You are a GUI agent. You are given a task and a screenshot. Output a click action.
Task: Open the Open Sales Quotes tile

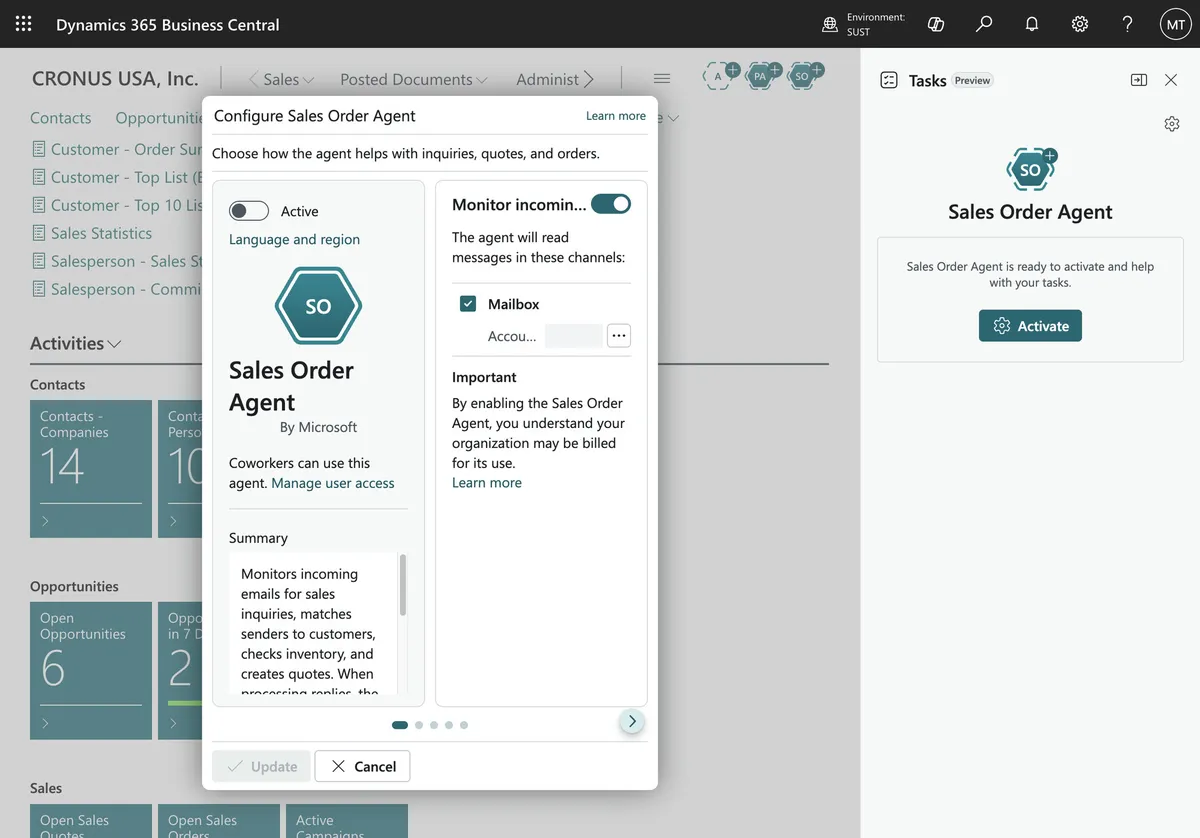pyautogui.click(x=91, y=821)
